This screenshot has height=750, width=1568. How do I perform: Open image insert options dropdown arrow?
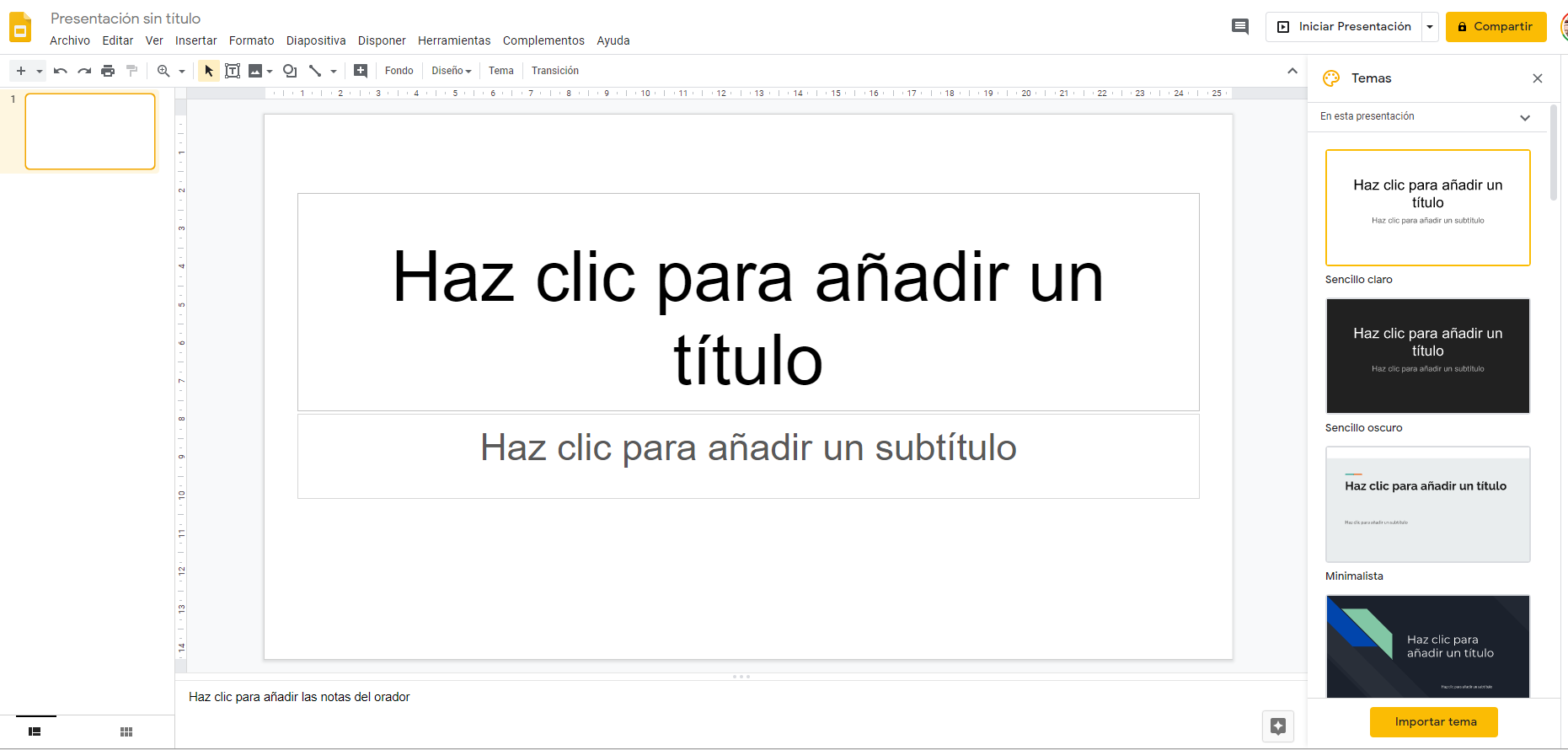coord(270,71)
